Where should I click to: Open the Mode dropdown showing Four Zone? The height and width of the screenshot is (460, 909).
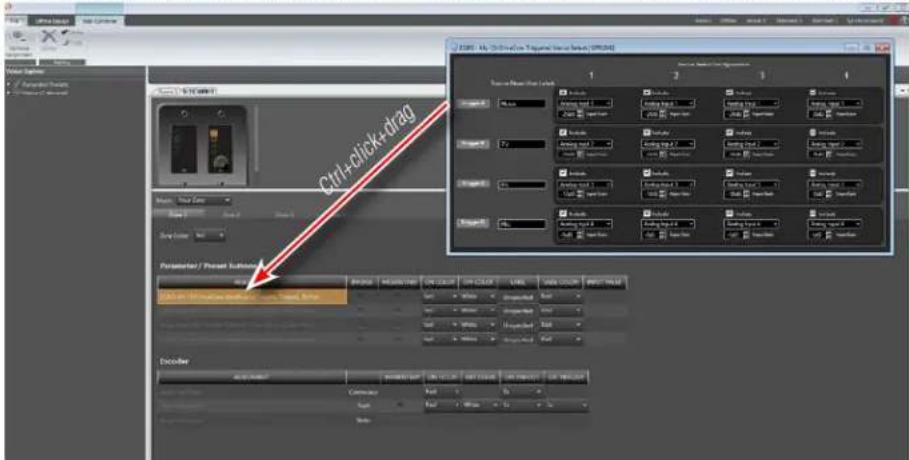pyautogui.click(x=203, y=200)
